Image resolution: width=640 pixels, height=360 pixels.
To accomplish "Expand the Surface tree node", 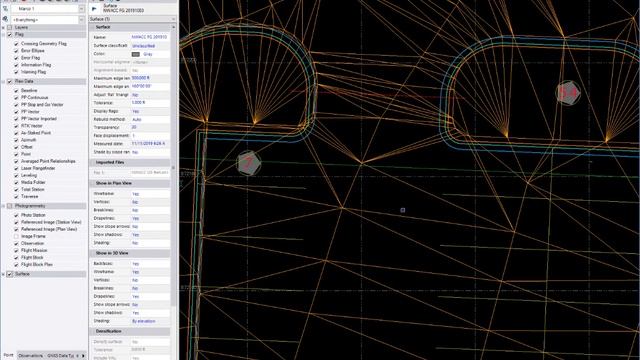I will coord(3,274).
